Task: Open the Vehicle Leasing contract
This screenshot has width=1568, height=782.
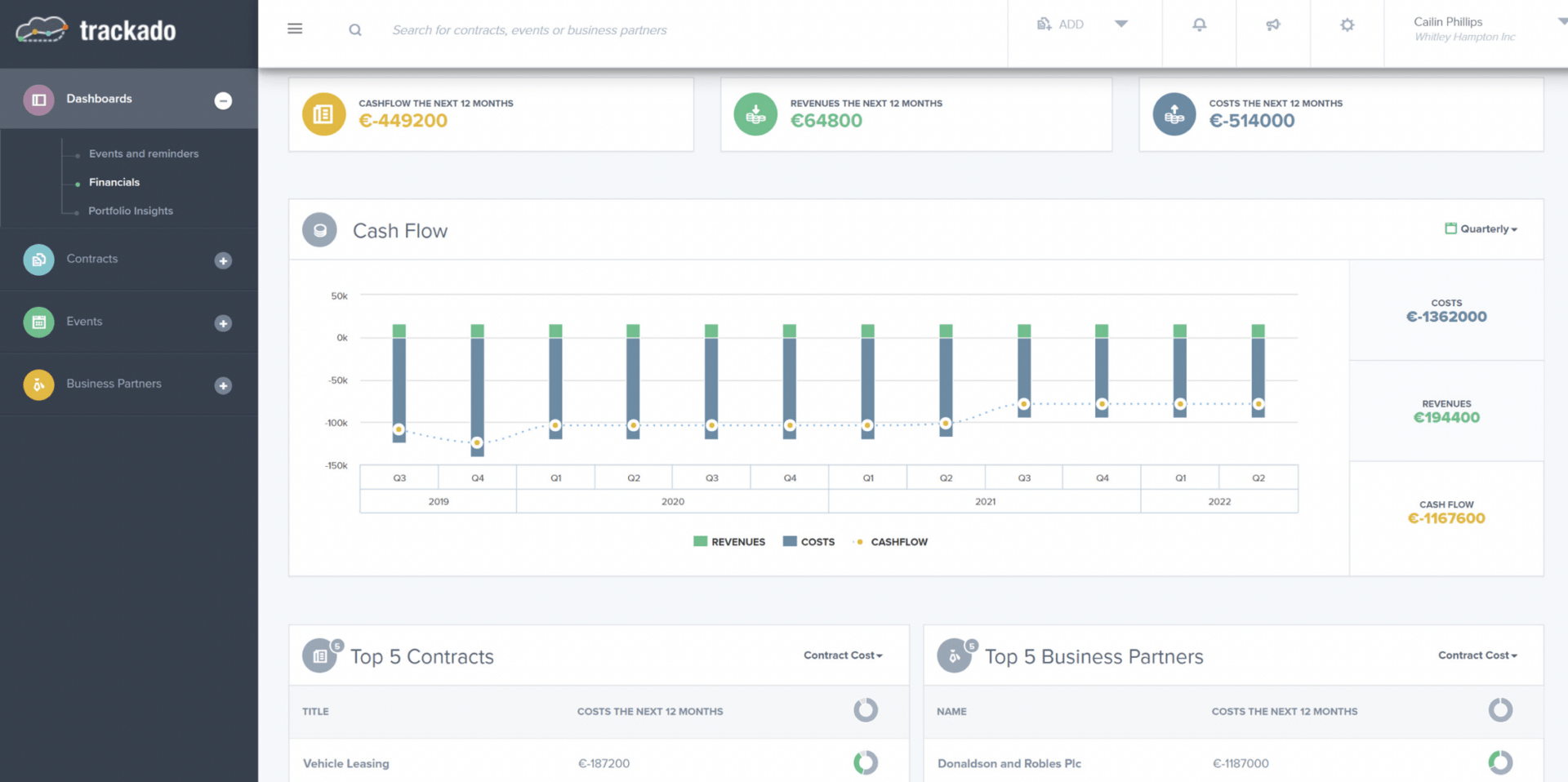Action: 345,763
